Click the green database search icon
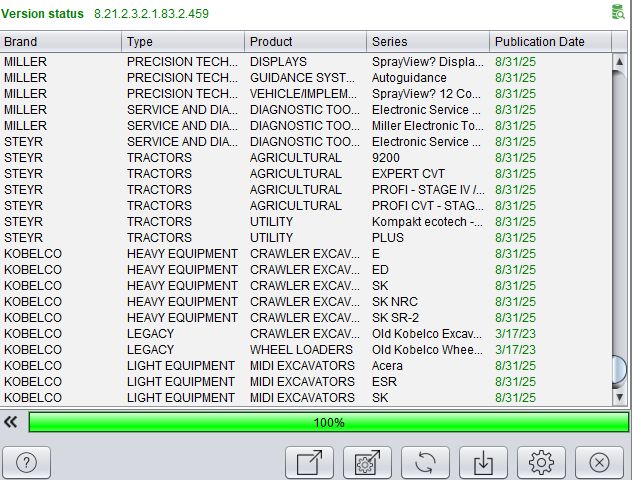 pos(618,12)
